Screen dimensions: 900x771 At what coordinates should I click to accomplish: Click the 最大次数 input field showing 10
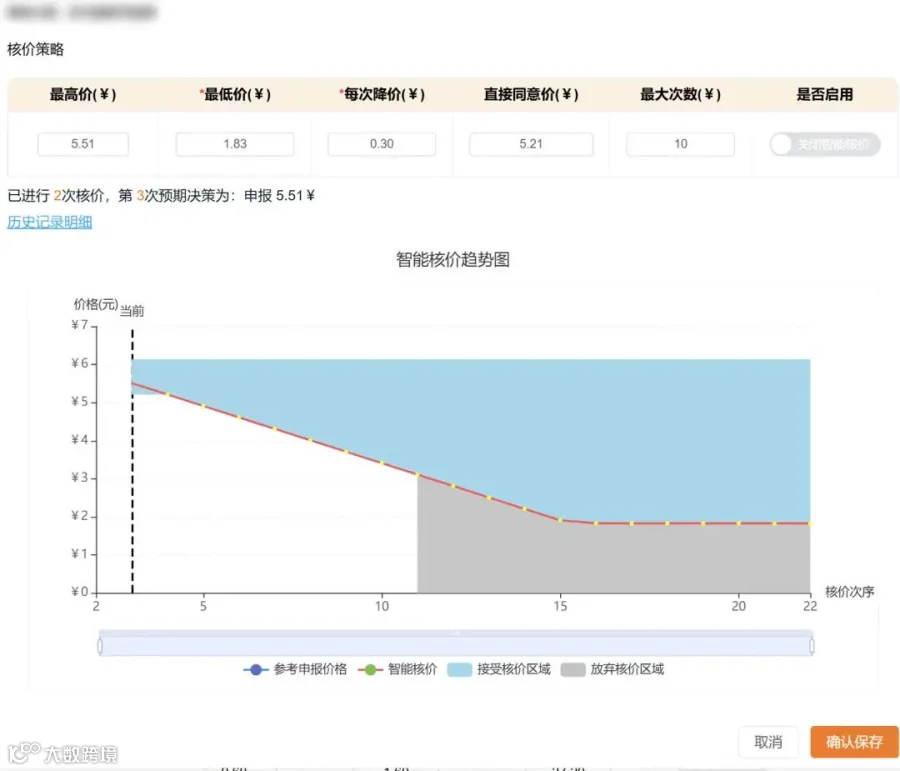(680, 144)
